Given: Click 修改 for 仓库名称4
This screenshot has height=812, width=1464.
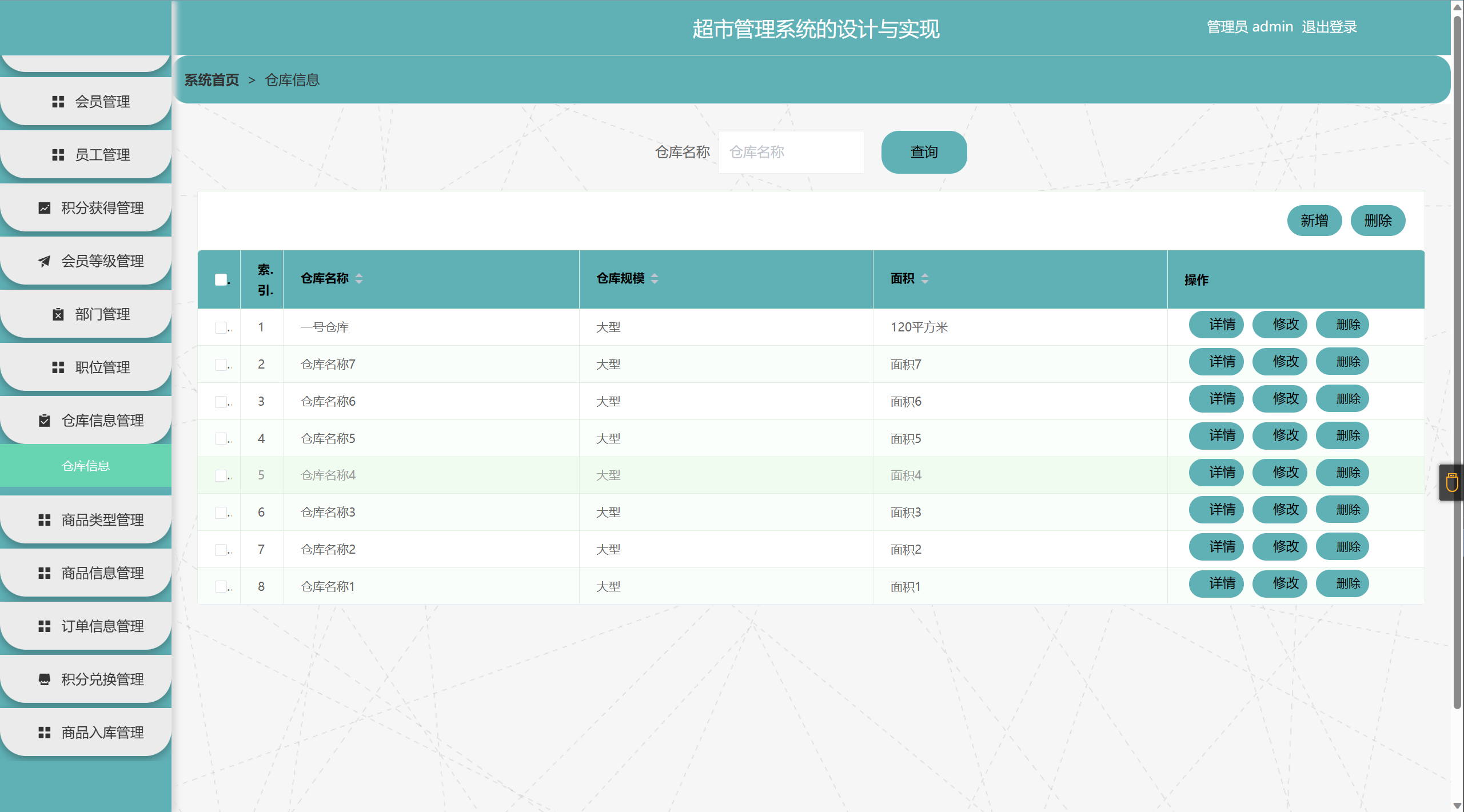Looking at the screenshot, I should [1279, 473].
